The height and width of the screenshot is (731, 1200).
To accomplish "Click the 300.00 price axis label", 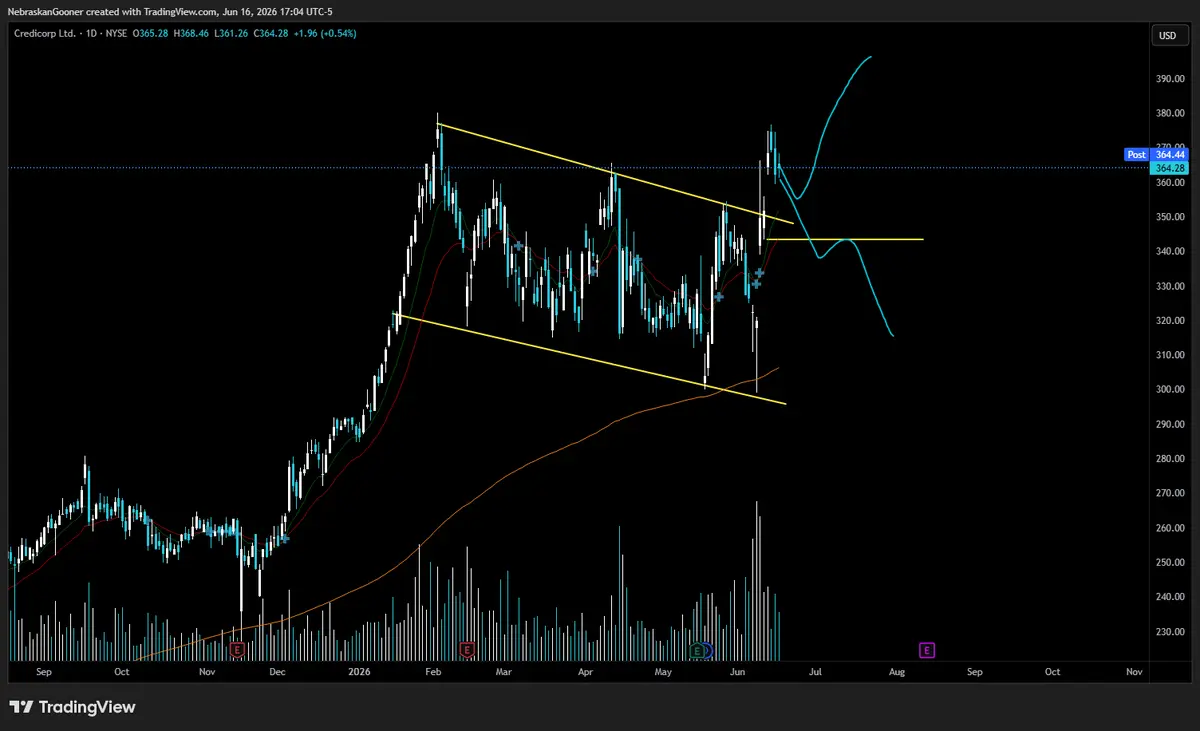I will coord(1170,390).
